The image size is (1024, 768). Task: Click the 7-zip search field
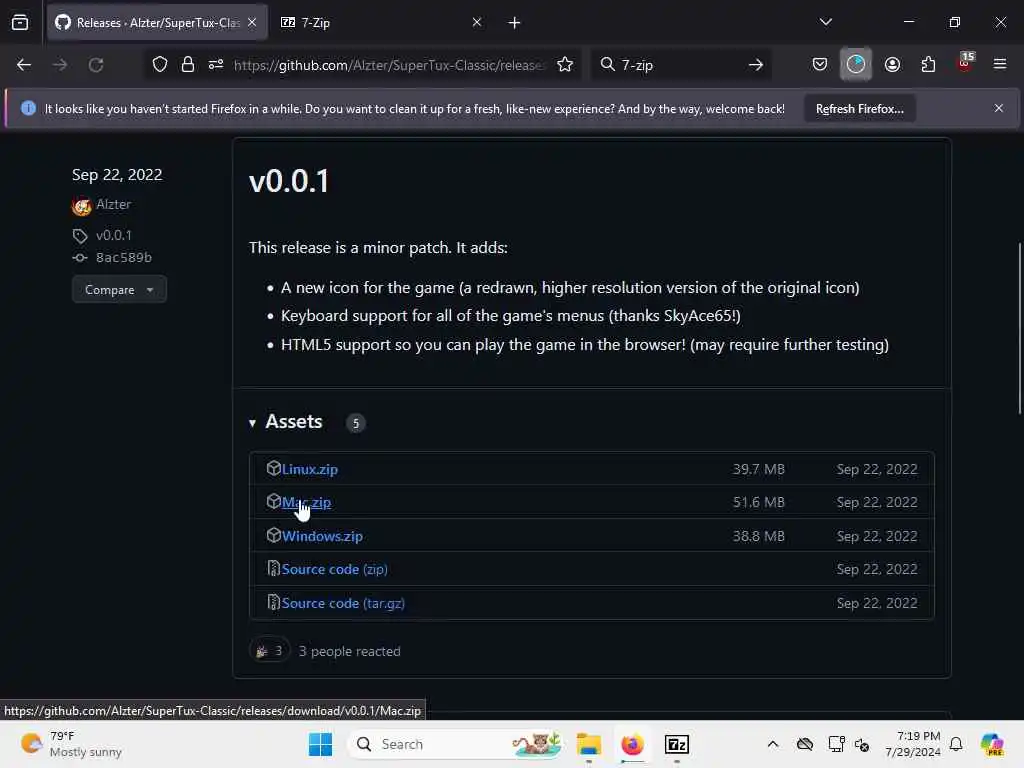point(679,65)
